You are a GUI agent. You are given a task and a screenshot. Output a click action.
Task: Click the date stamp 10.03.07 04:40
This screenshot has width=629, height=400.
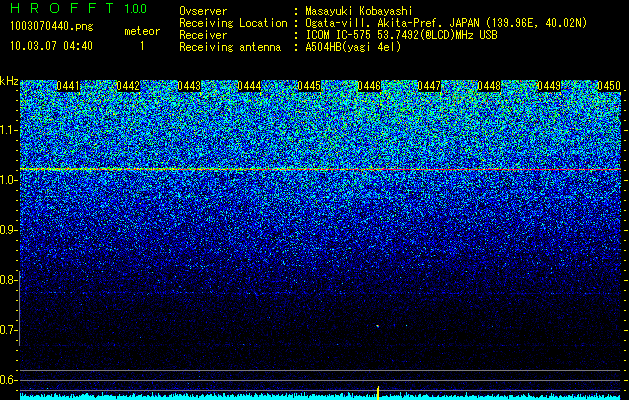pos(51,46)
